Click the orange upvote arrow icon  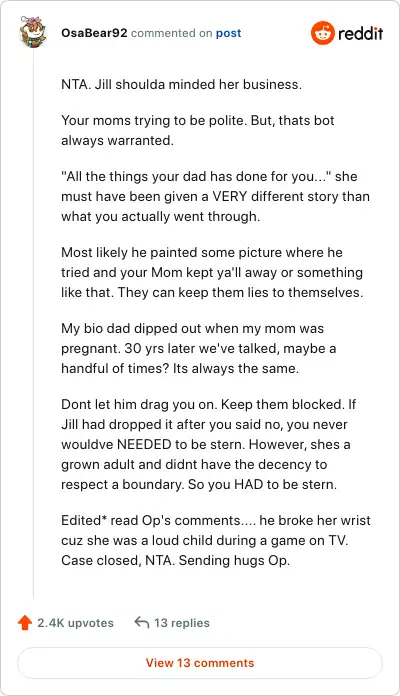[25, 623]
